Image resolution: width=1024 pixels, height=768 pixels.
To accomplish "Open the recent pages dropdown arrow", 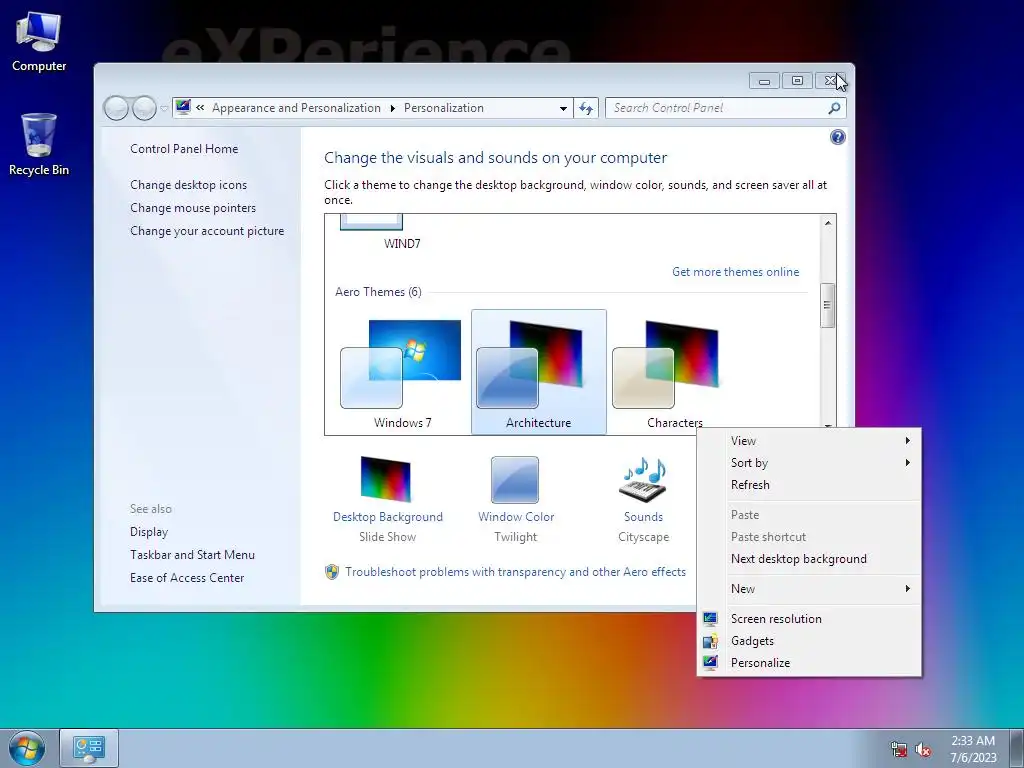I will (164, 108).
